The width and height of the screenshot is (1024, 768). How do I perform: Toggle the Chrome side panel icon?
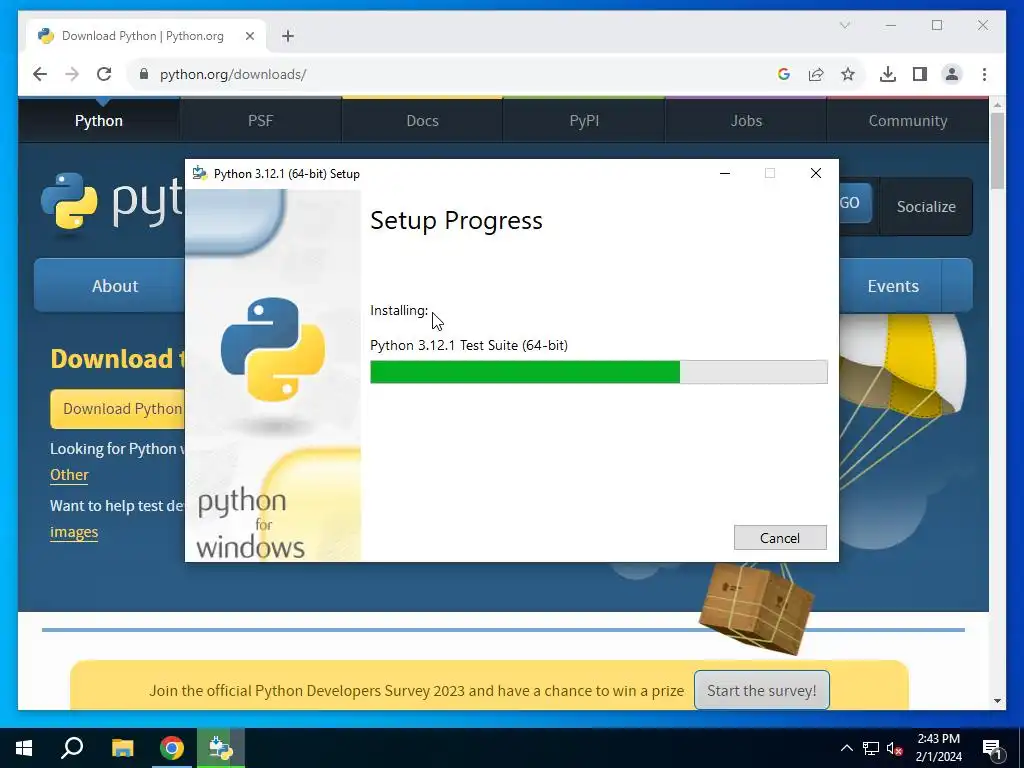920,74
